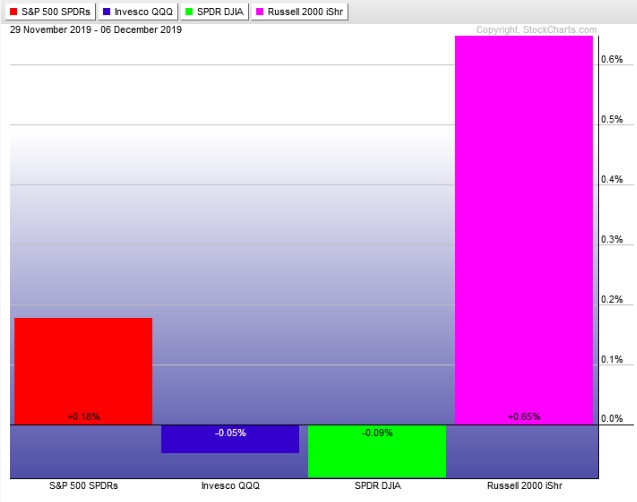Click the blue Invesco QQQ legend swatch
Viewport: 637px width, 502px height.
[107, 11]
